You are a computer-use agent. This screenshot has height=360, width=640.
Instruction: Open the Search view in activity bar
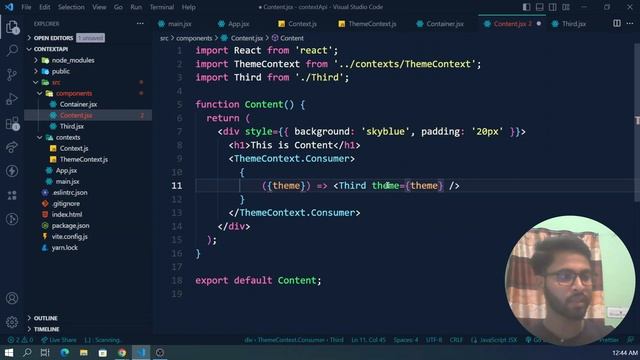tap(12, 51)
